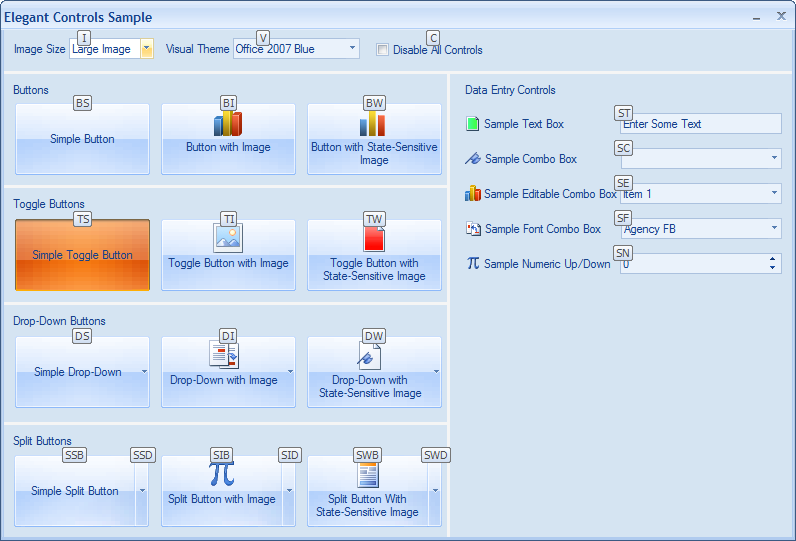The image size is (796, 541).
Task: Click the Split Button with Image label
Action: (x=222, y=499)
